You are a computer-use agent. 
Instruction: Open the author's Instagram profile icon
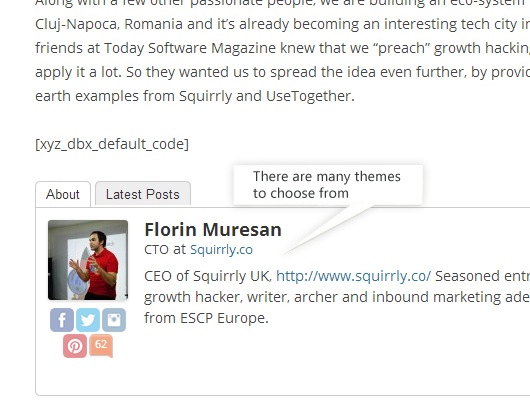(114, 320)
